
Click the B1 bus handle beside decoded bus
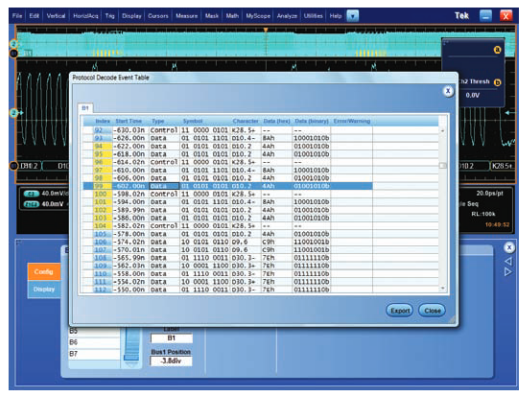(13, 166)
